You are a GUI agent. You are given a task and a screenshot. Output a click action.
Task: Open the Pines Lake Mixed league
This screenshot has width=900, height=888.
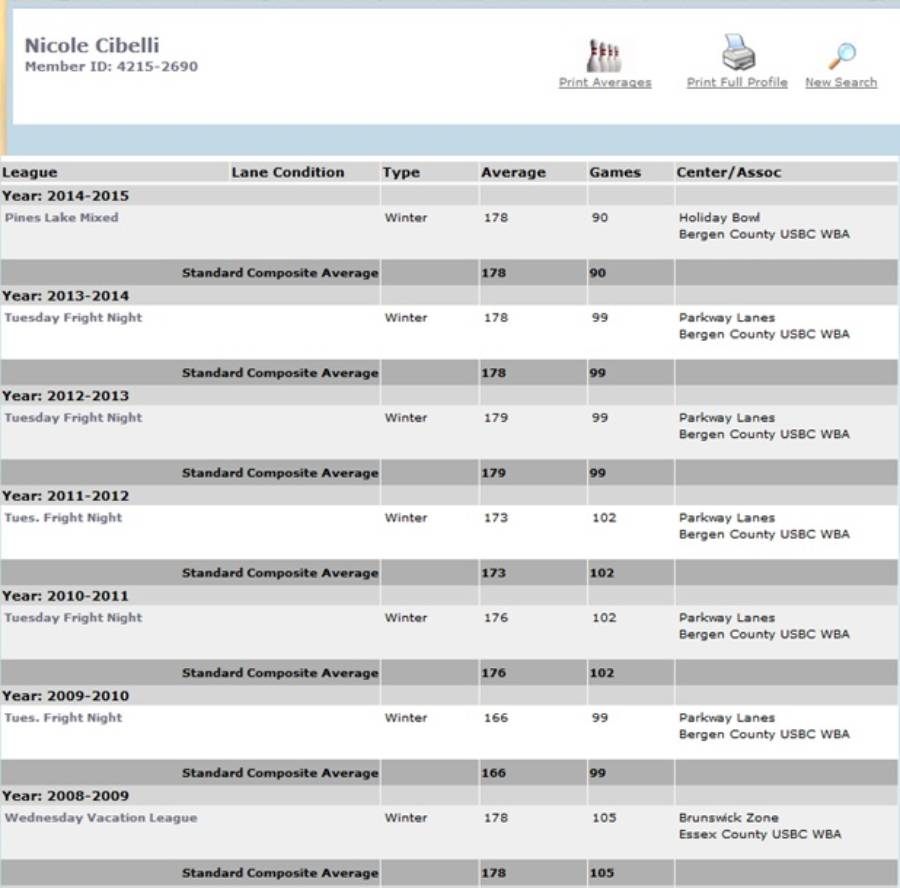tap(61, 217)
